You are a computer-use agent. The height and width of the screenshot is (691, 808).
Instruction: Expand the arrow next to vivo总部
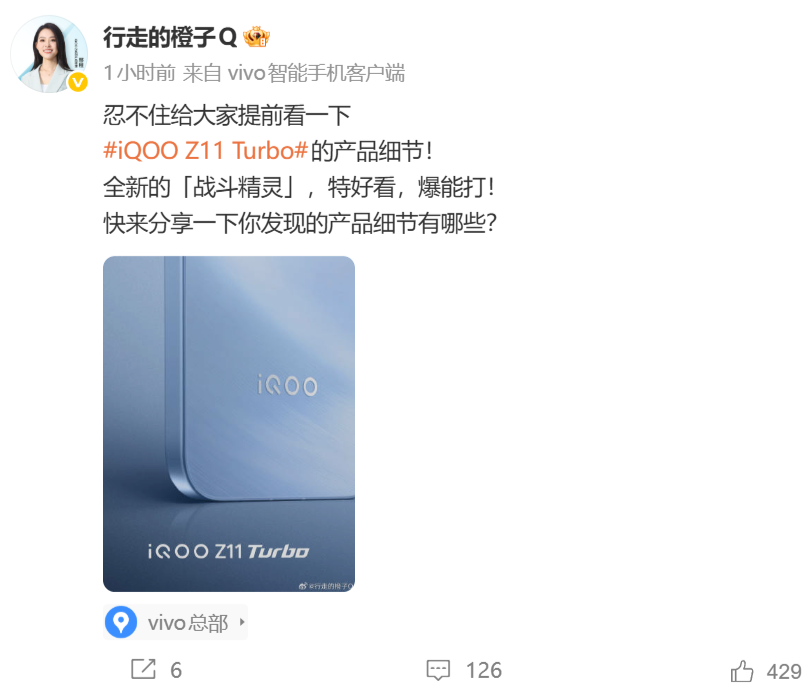[x=242, y=622]
